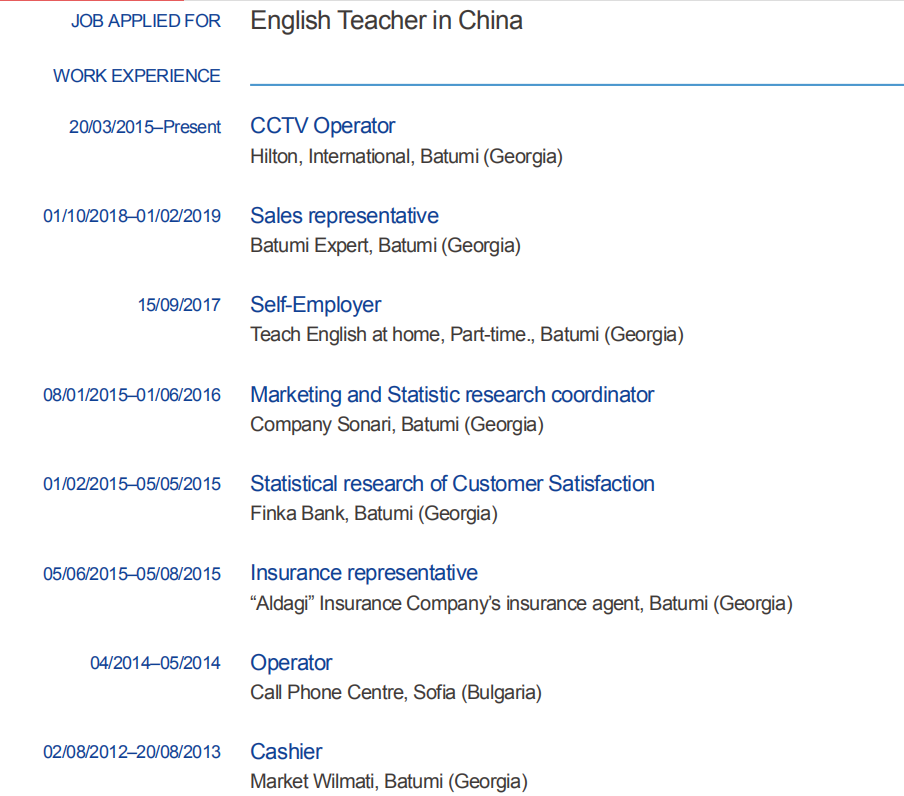Viewport: 904px width, 796px height.
Task: Click the Finka Bank employer line
Action: point(374,514)
